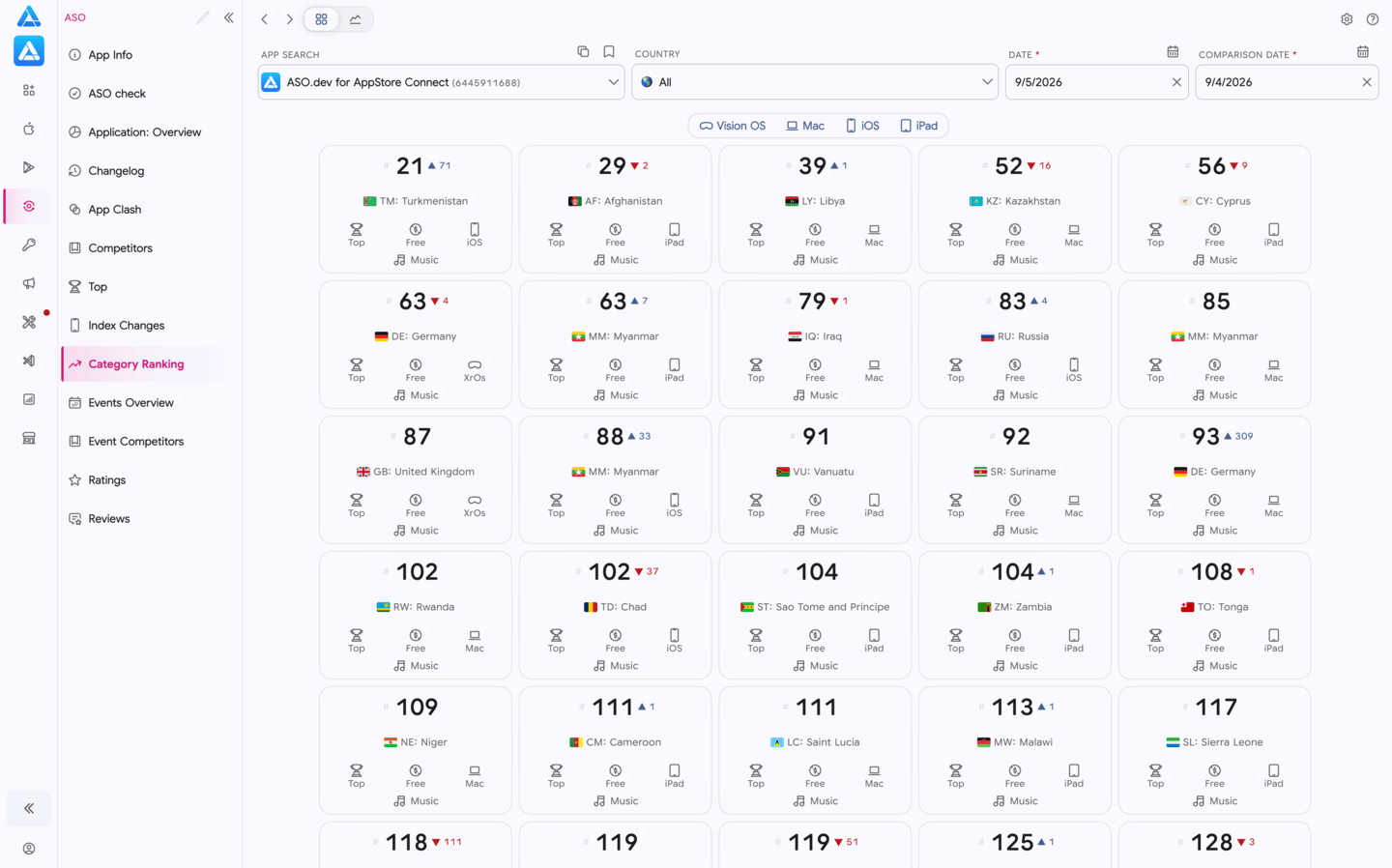Open the Comparison Date calendar icon
This screenshot has height=868, width=1392.
[x=1363, y=52]
